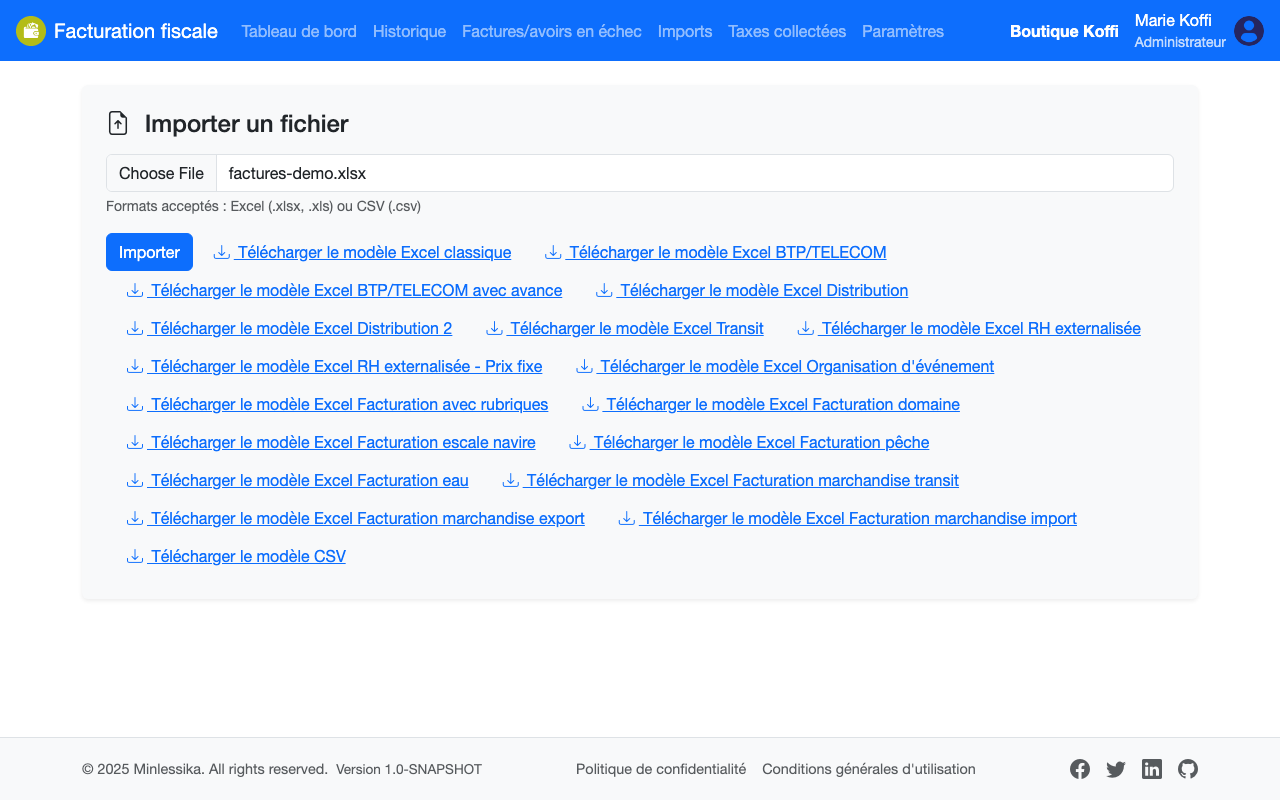
Task: Download the Excel Distribution template
Action: [752, 290]
